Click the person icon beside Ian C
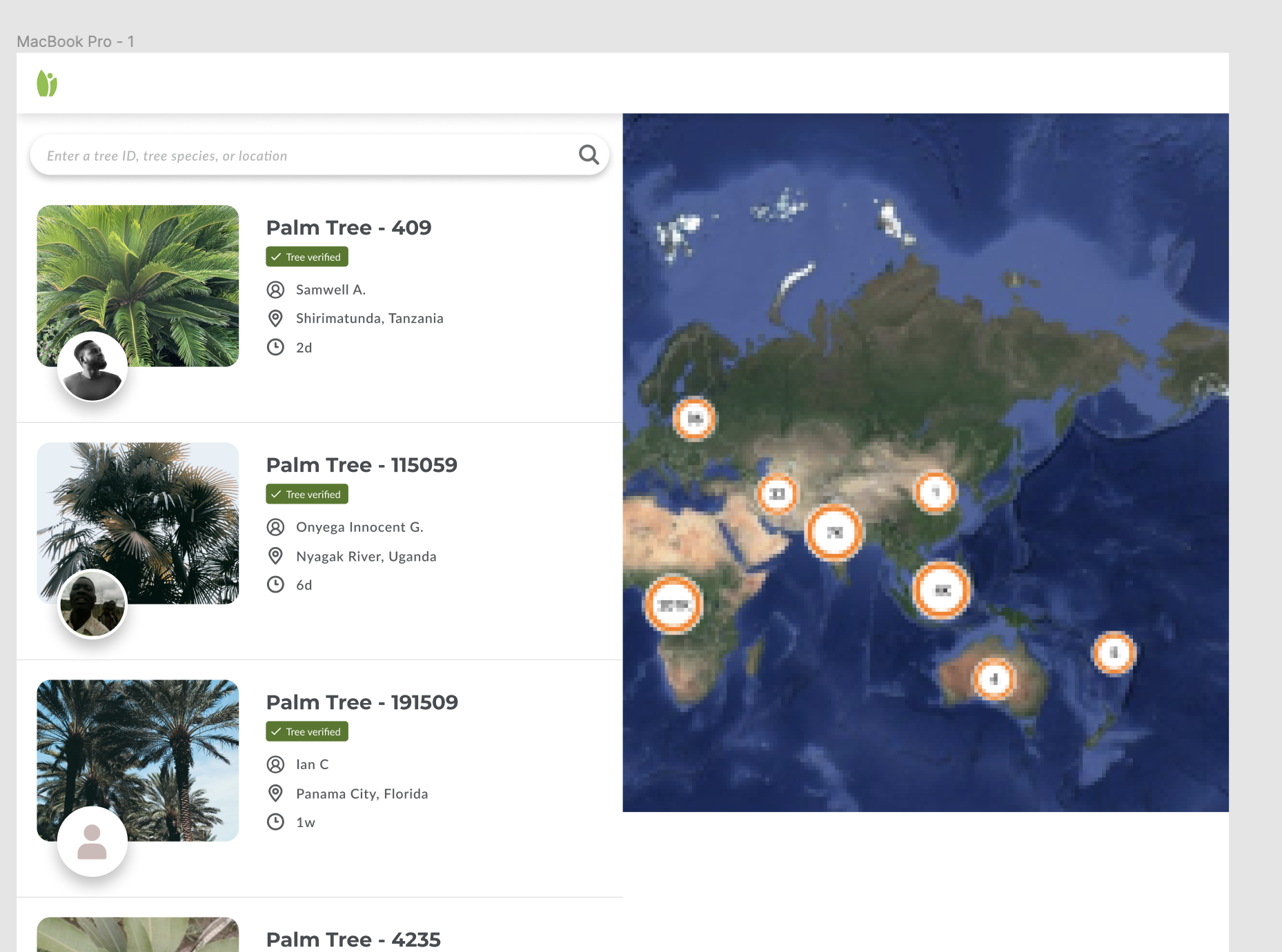This screenshot has width=1282, height=952. click(x=275, y=764)
